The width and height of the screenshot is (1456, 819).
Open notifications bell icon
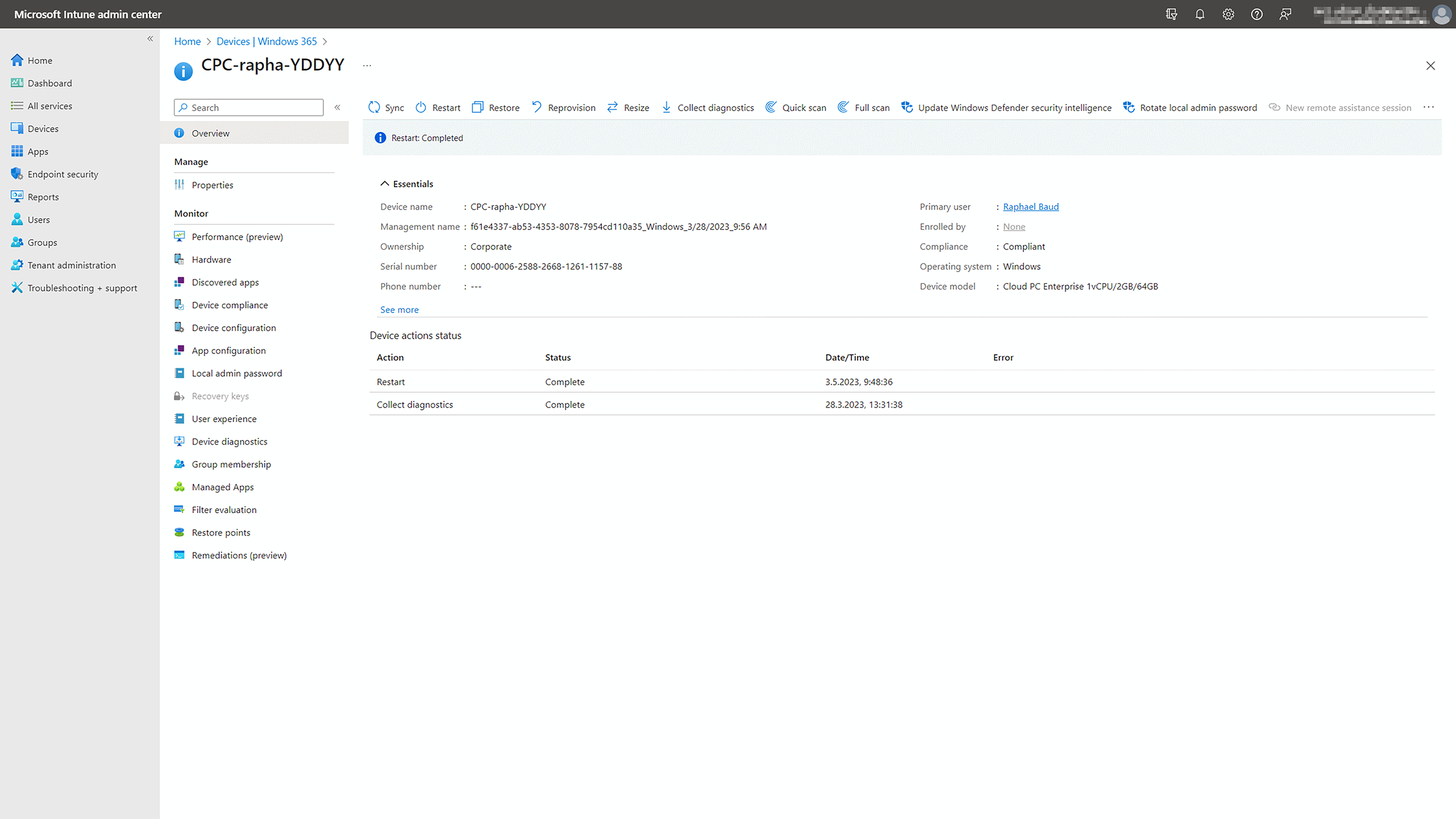coord(1199,14)
